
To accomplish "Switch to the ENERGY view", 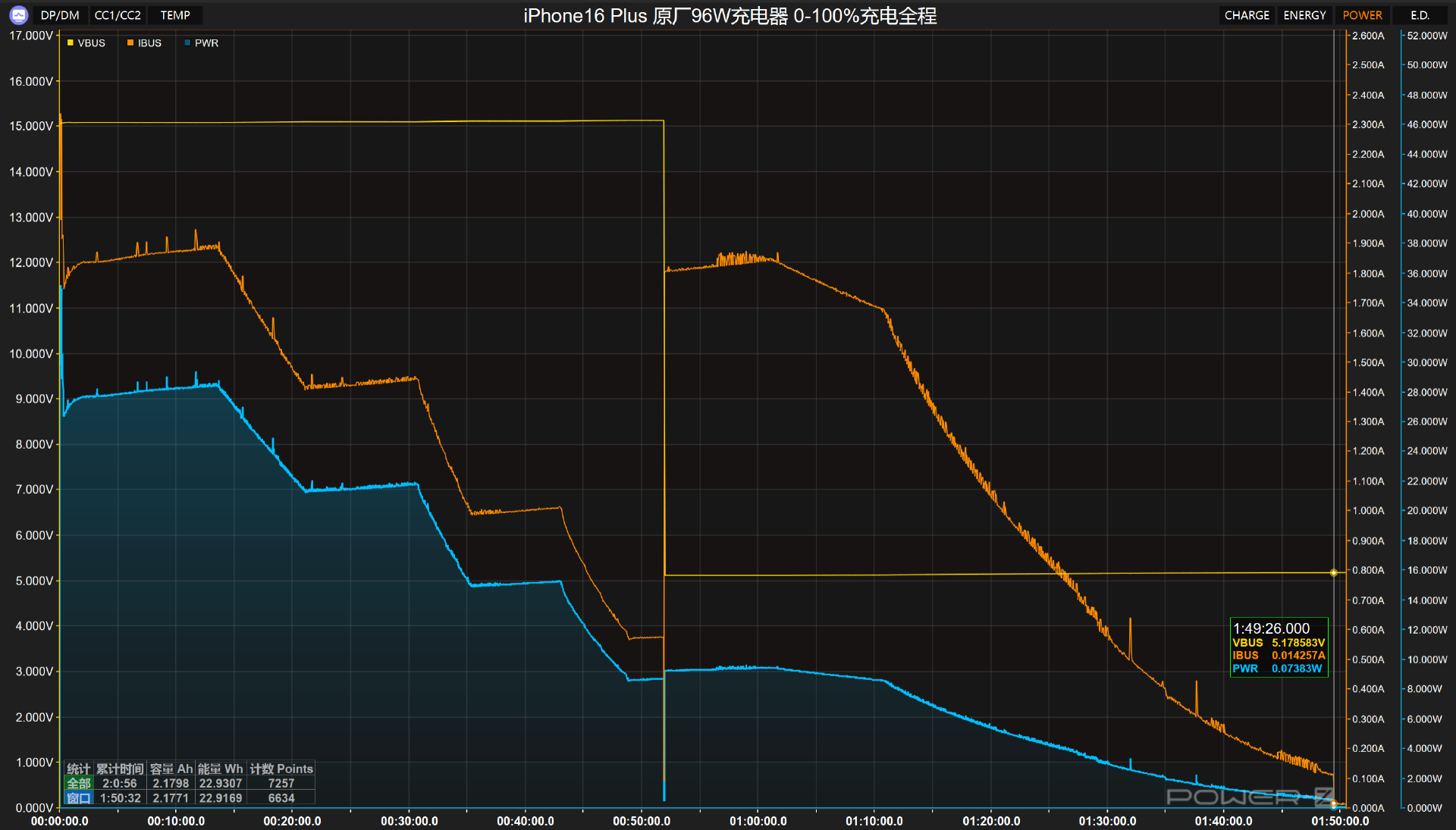I will point(1304,15).
